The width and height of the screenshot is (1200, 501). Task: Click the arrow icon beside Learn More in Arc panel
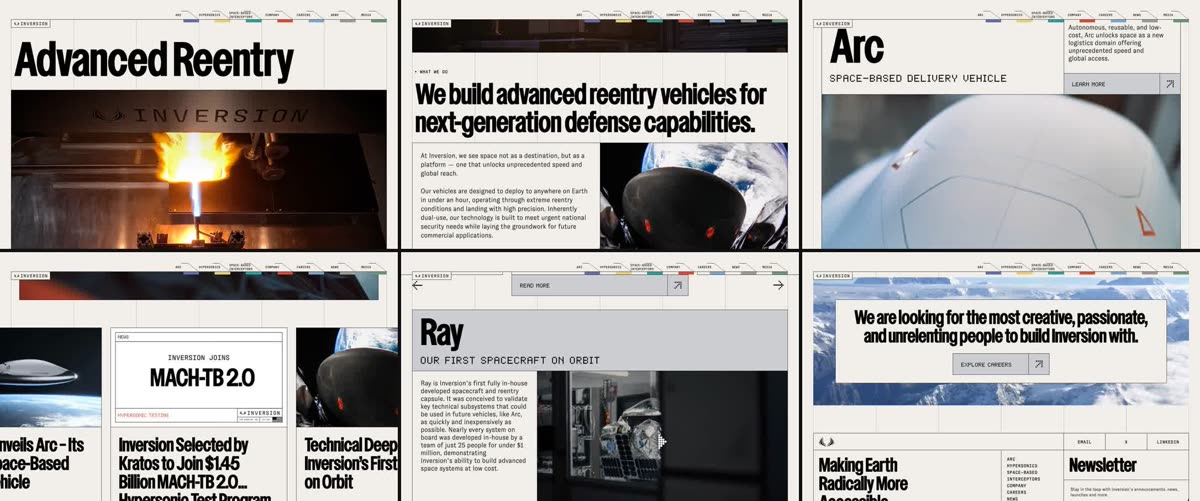click(x=1169, y=84)
